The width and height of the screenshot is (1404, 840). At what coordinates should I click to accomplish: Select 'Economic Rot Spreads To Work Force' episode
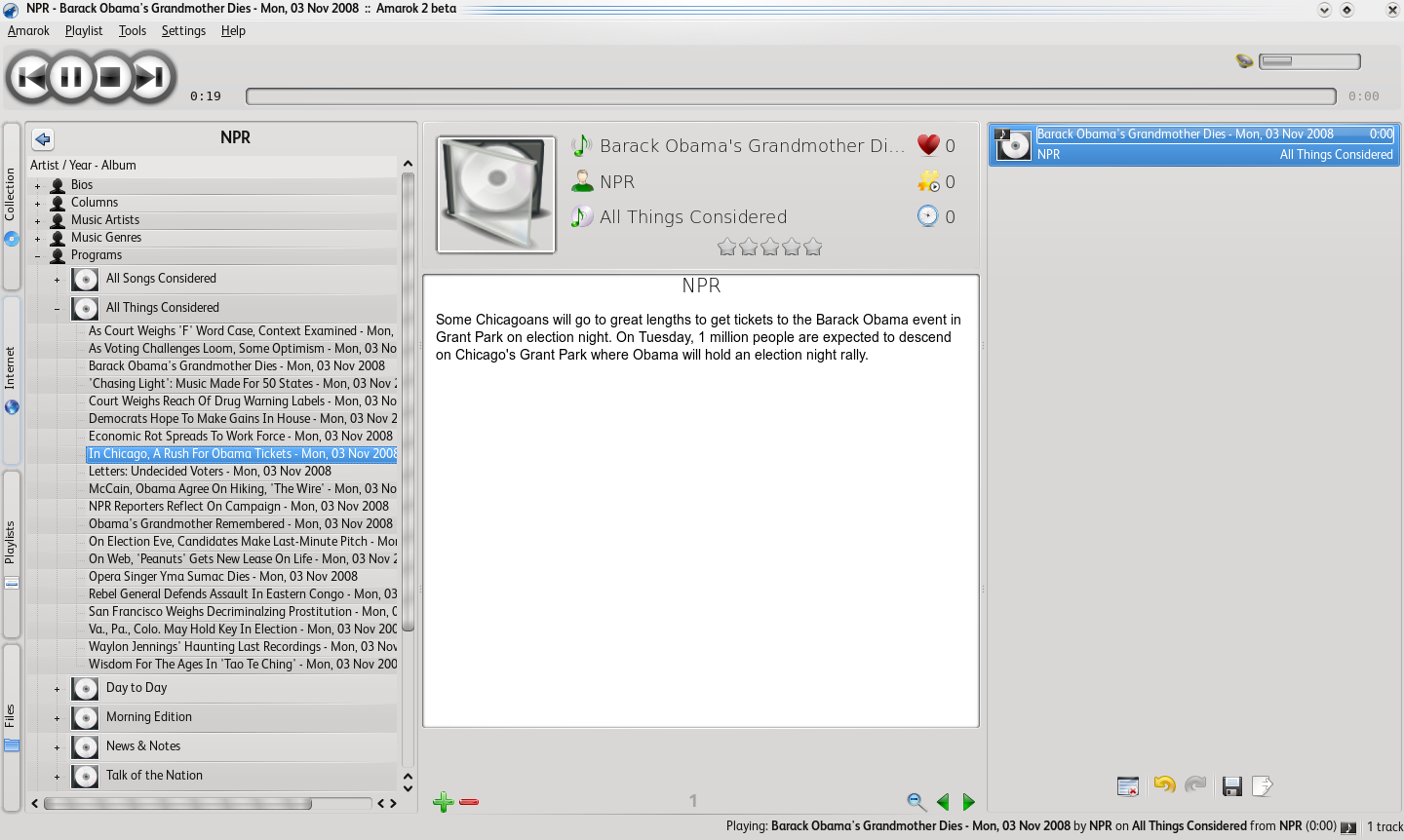pos(241,437)
